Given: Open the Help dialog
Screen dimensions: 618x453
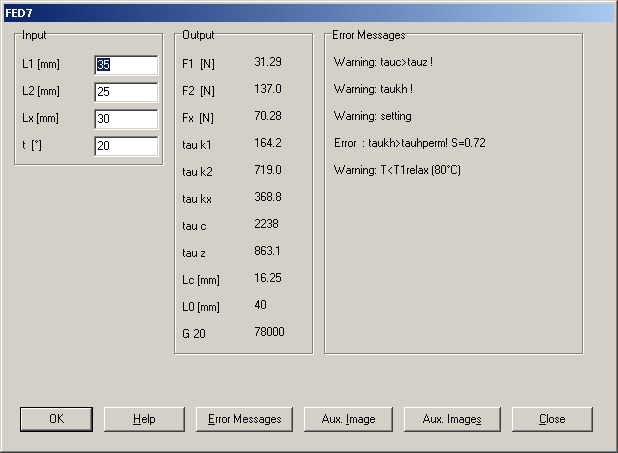Looking at the screenshot, I should [x=144, y=419].
